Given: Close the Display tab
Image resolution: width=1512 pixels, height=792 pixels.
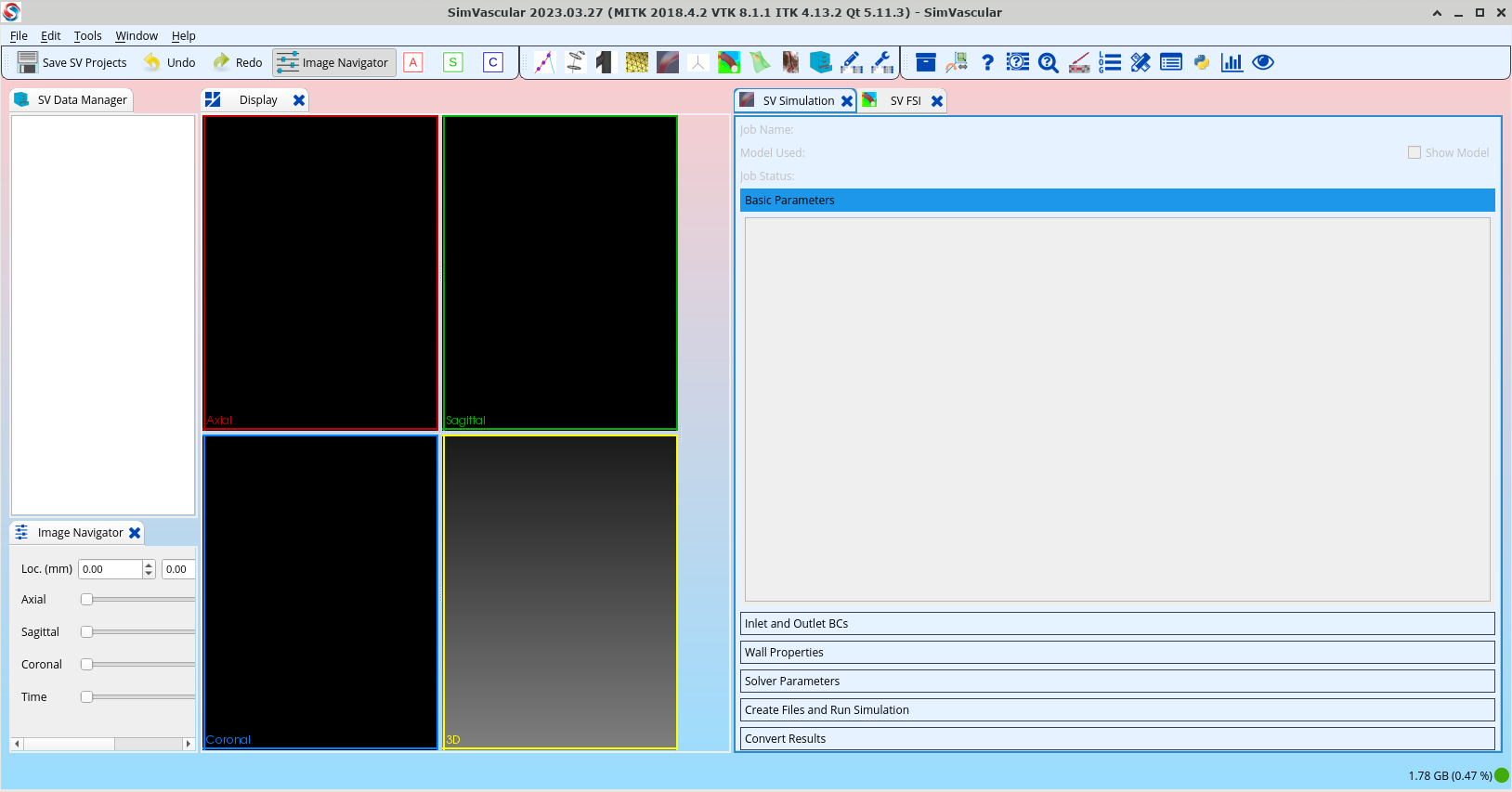Looking at the screenshot, I should [x=299, y=100].
